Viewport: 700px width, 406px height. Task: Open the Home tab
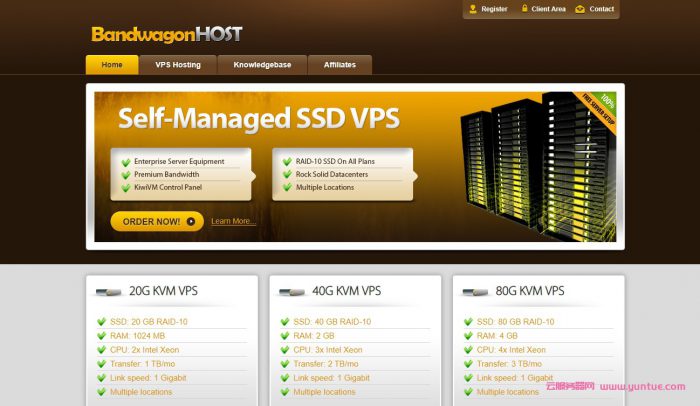112,65
